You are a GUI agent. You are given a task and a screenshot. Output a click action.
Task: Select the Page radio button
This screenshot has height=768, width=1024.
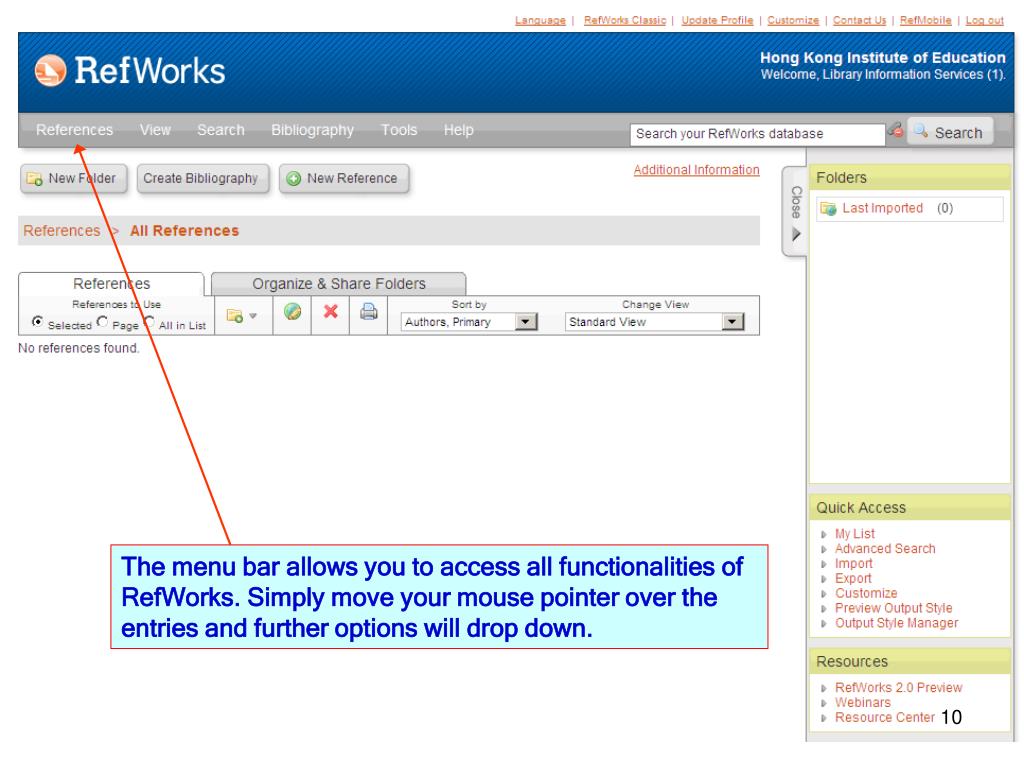pos(102,321)
